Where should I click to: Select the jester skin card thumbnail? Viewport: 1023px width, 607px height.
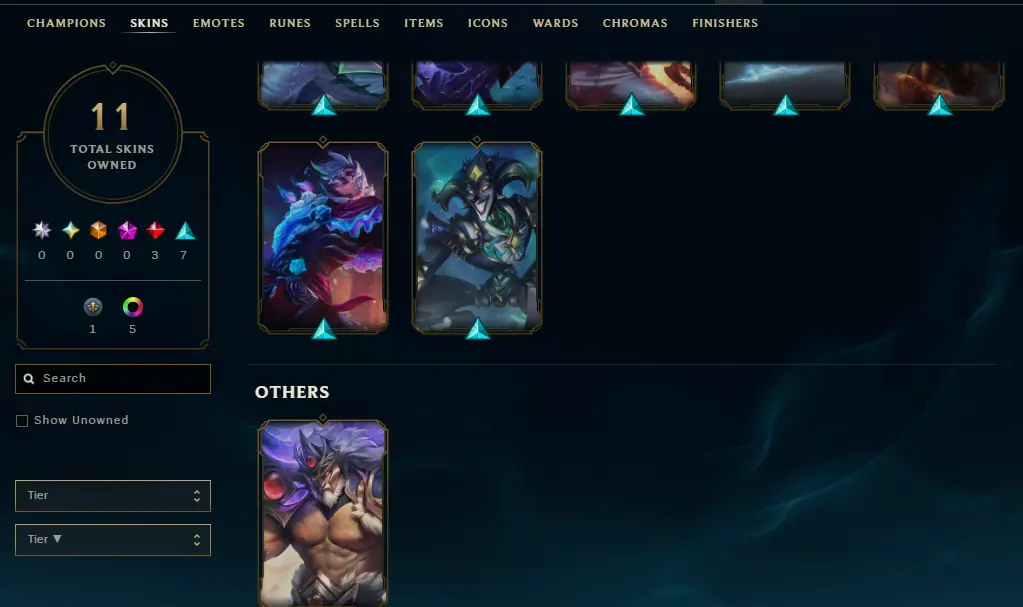[x=477, y=237]
